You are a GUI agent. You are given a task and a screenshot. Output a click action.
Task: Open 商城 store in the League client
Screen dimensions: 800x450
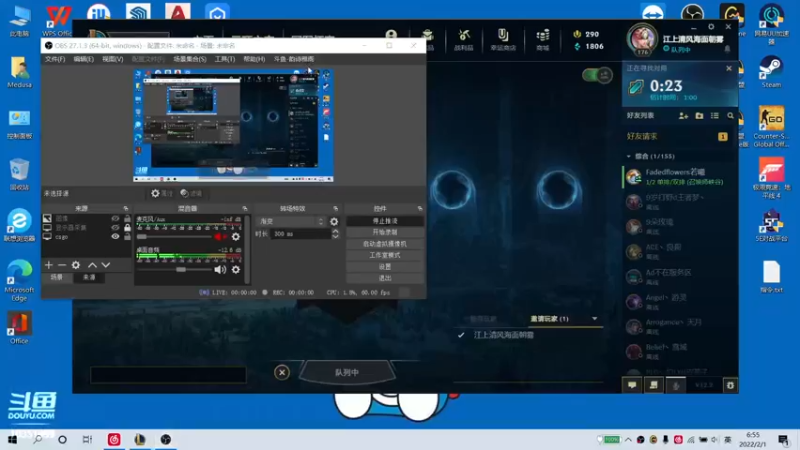tap(542, 40)
